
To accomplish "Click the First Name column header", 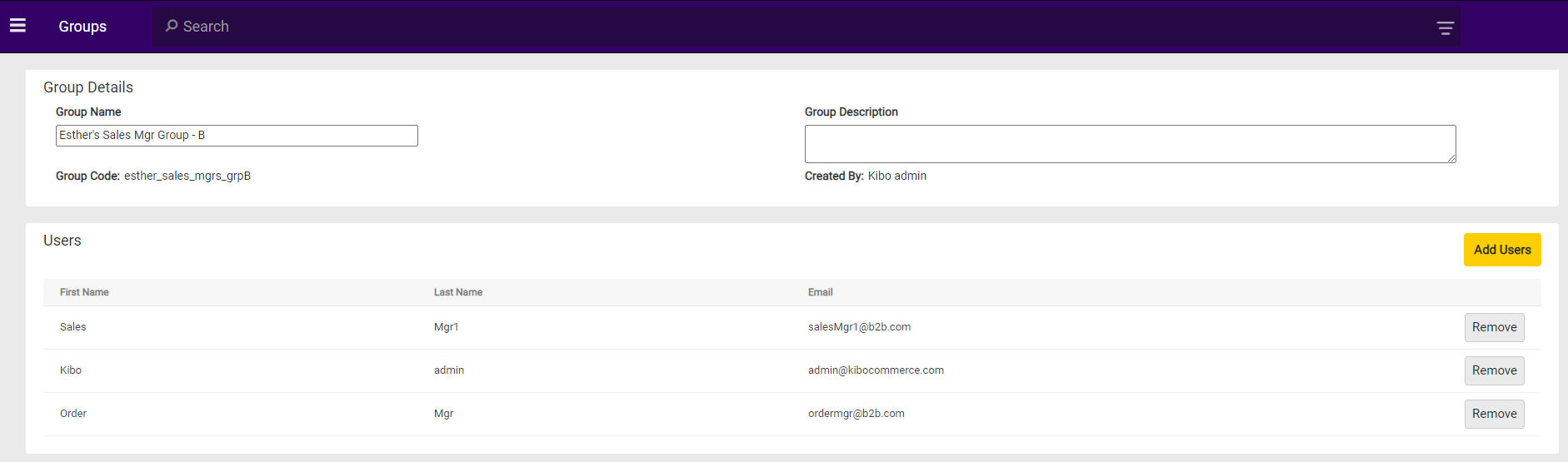I will point(84,292).
